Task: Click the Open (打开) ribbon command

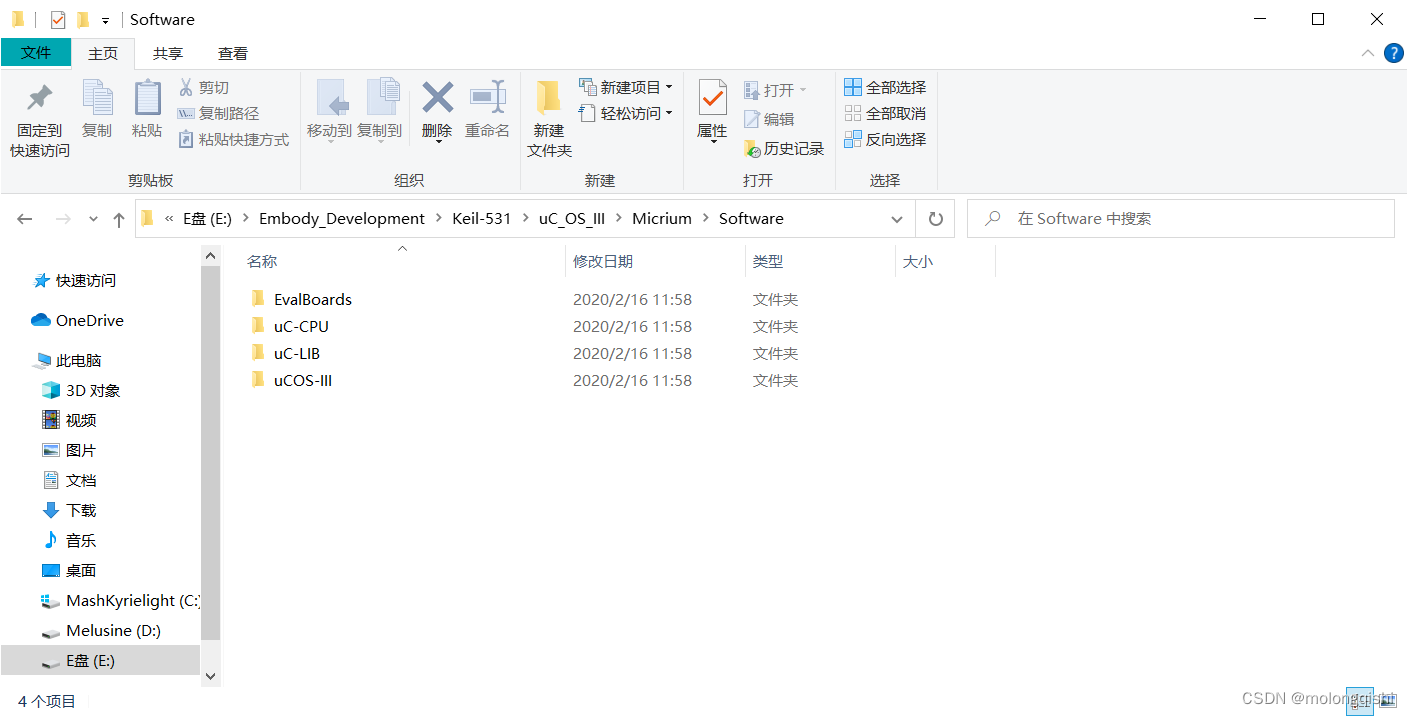Action: point(775,90)
